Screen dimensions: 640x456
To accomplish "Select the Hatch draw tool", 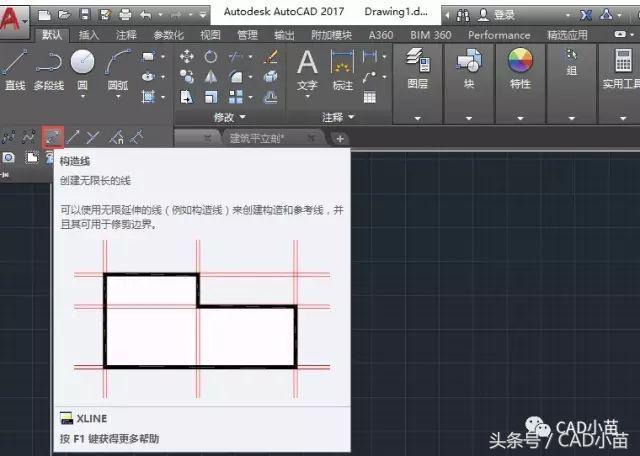I will coord(148,97).
